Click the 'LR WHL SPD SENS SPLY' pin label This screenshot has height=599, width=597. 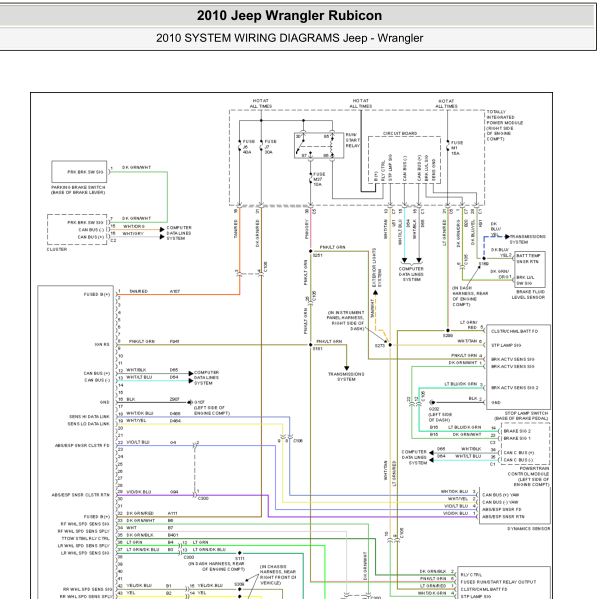84,546
